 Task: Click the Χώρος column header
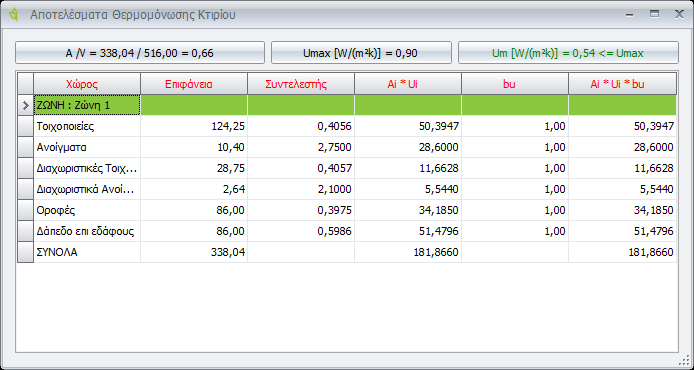click(x=87, y=84)
